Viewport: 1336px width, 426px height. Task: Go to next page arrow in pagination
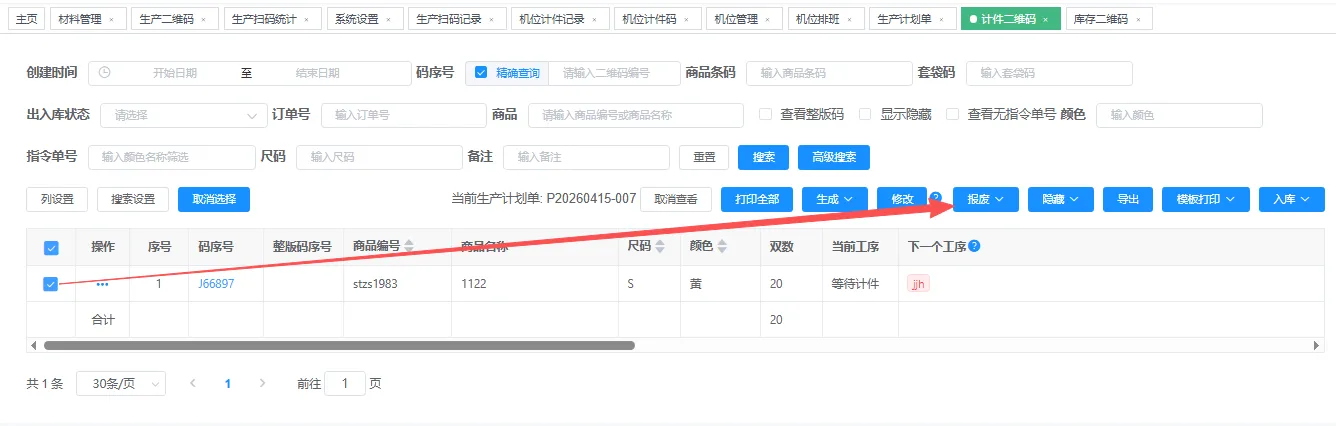(x=263, y=383)
